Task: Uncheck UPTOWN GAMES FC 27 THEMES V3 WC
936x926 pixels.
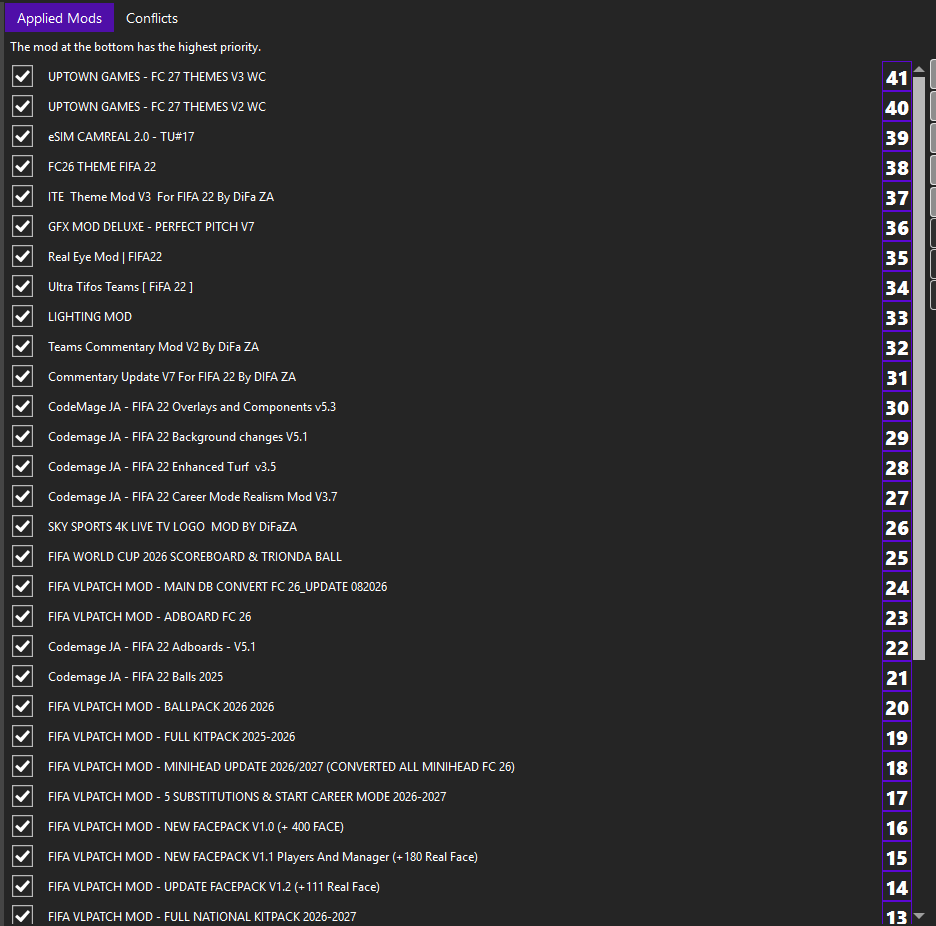Action: click(x=23, y=76)
